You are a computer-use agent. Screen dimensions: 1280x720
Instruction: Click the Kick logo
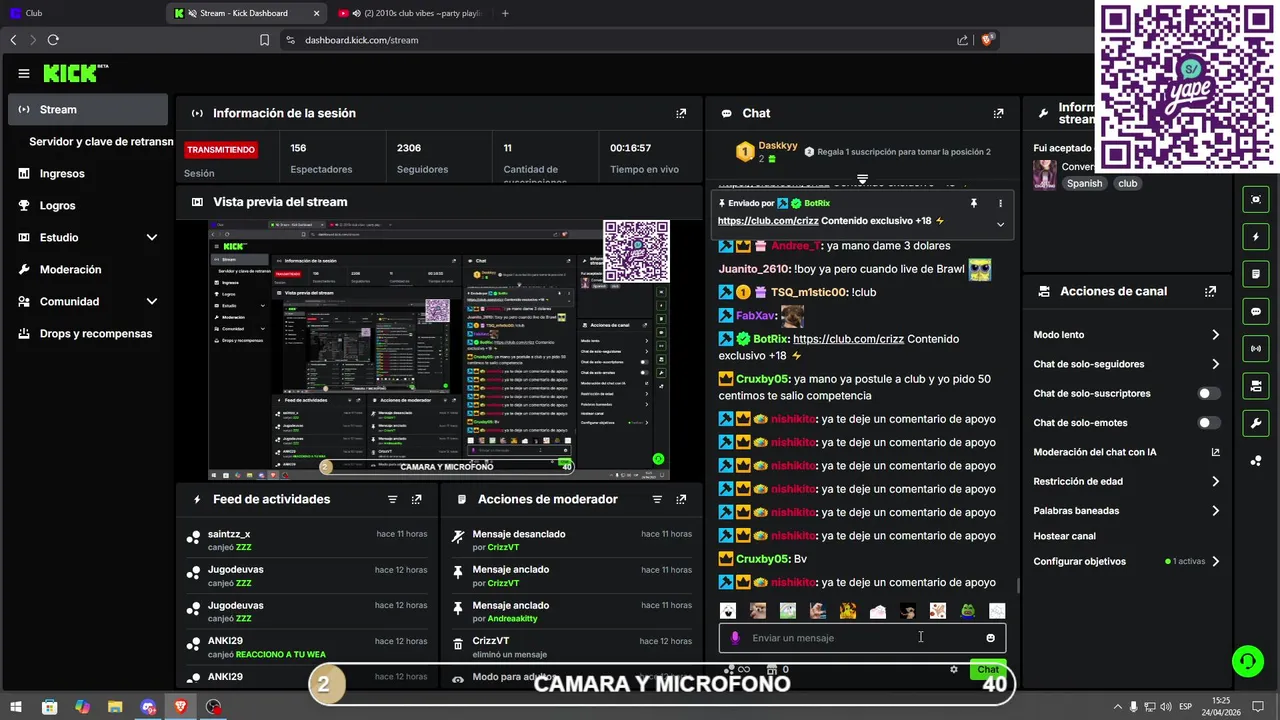pyautogui.click(x=75, y=73)
